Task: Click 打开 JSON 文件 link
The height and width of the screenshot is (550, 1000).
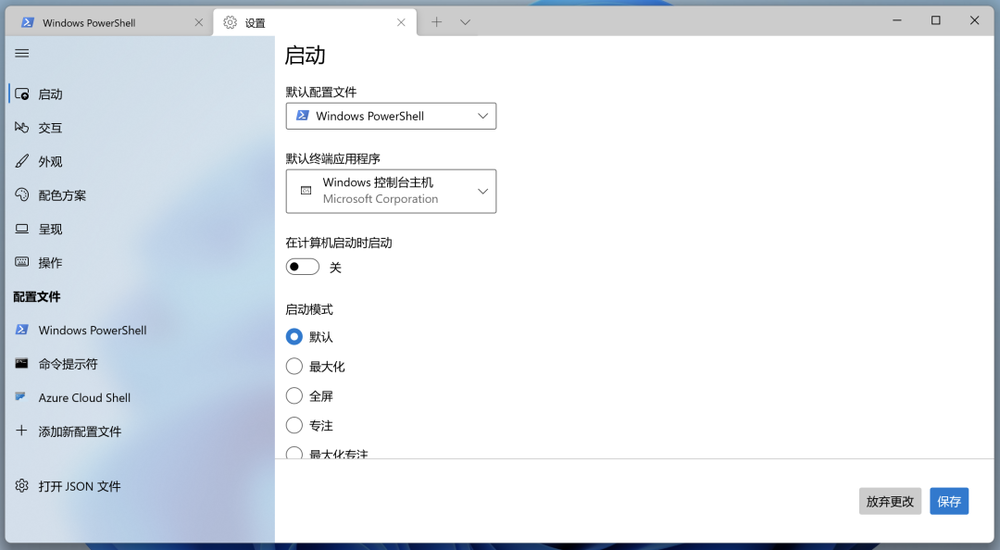Action: pos(140,486)
